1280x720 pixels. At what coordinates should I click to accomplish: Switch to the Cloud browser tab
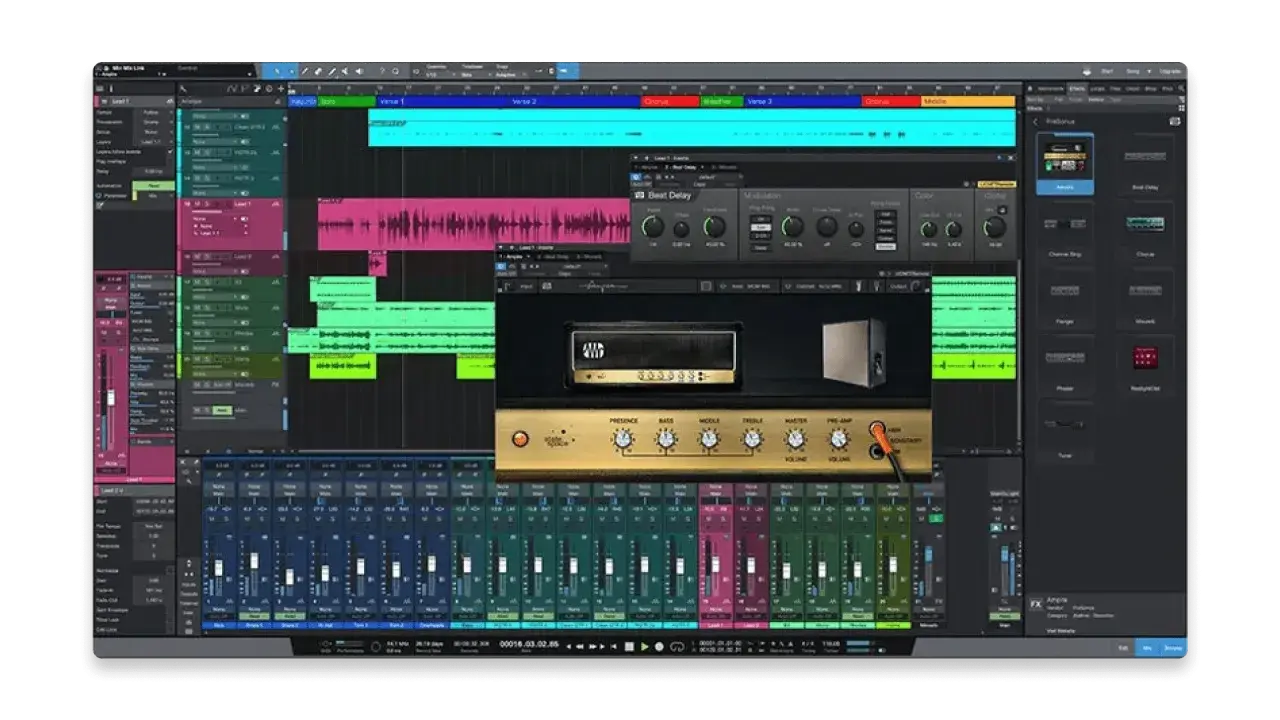click(1133, 88)
